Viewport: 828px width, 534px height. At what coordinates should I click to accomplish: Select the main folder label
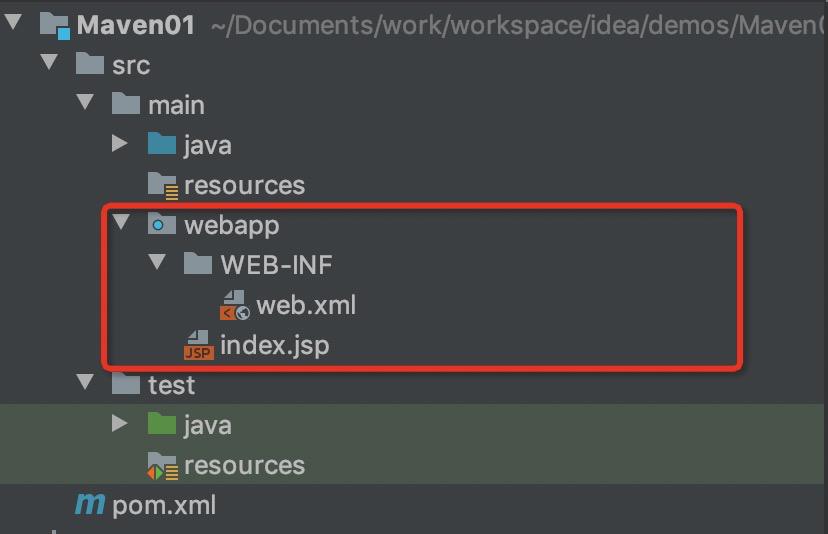coord(176,105)
